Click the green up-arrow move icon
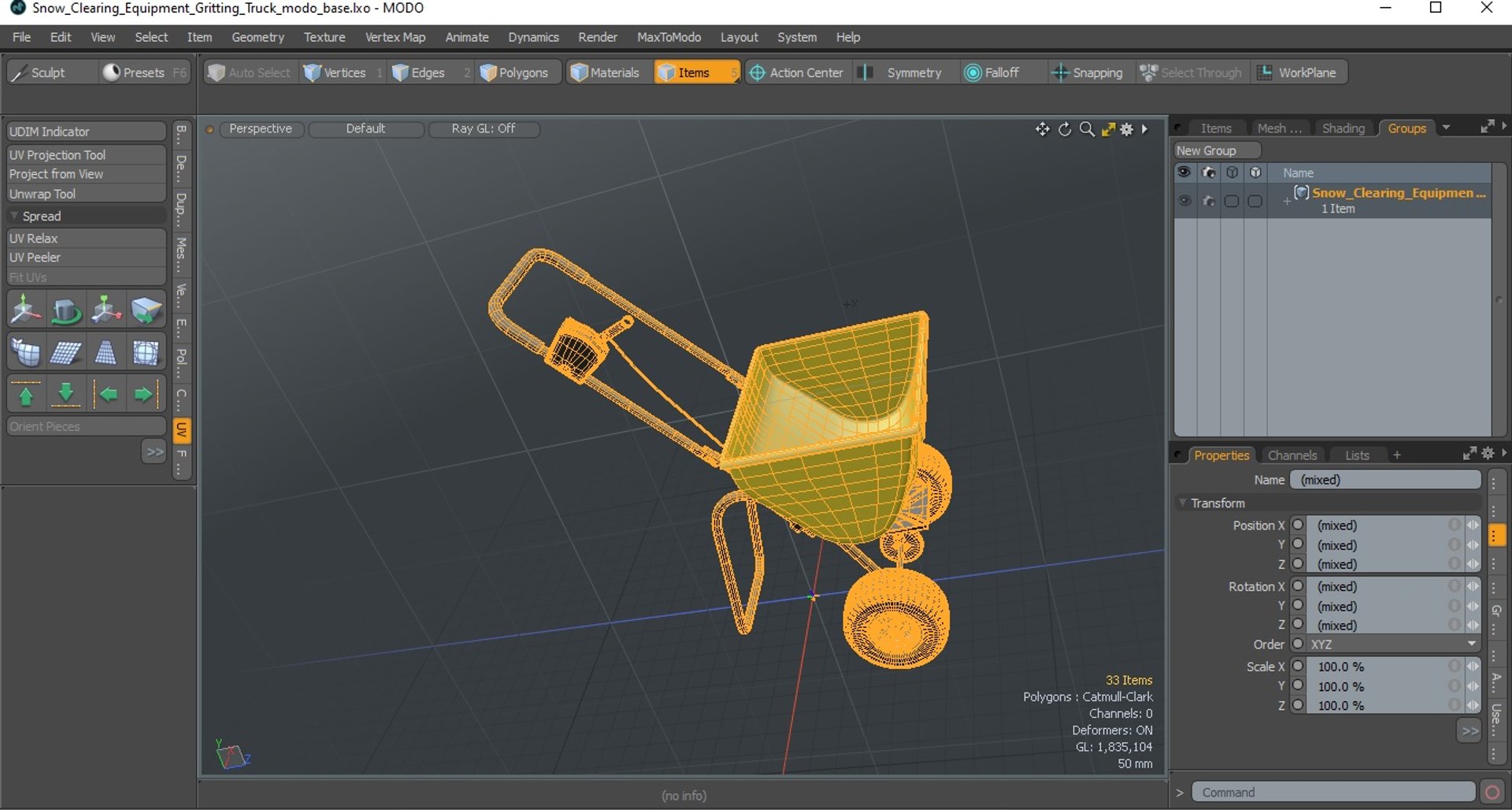This screenshot has height=810, width=1512. point(26,394)
